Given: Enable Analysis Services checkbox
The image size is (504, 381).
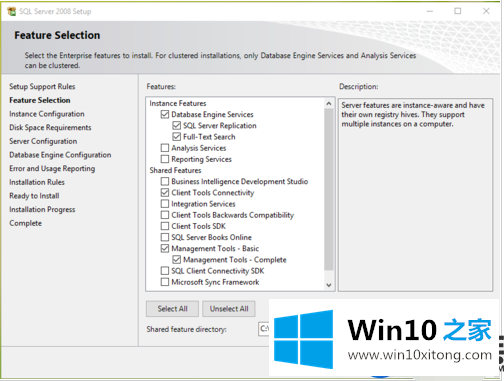Looking at the screenshot, I should (x=165, y=148).
